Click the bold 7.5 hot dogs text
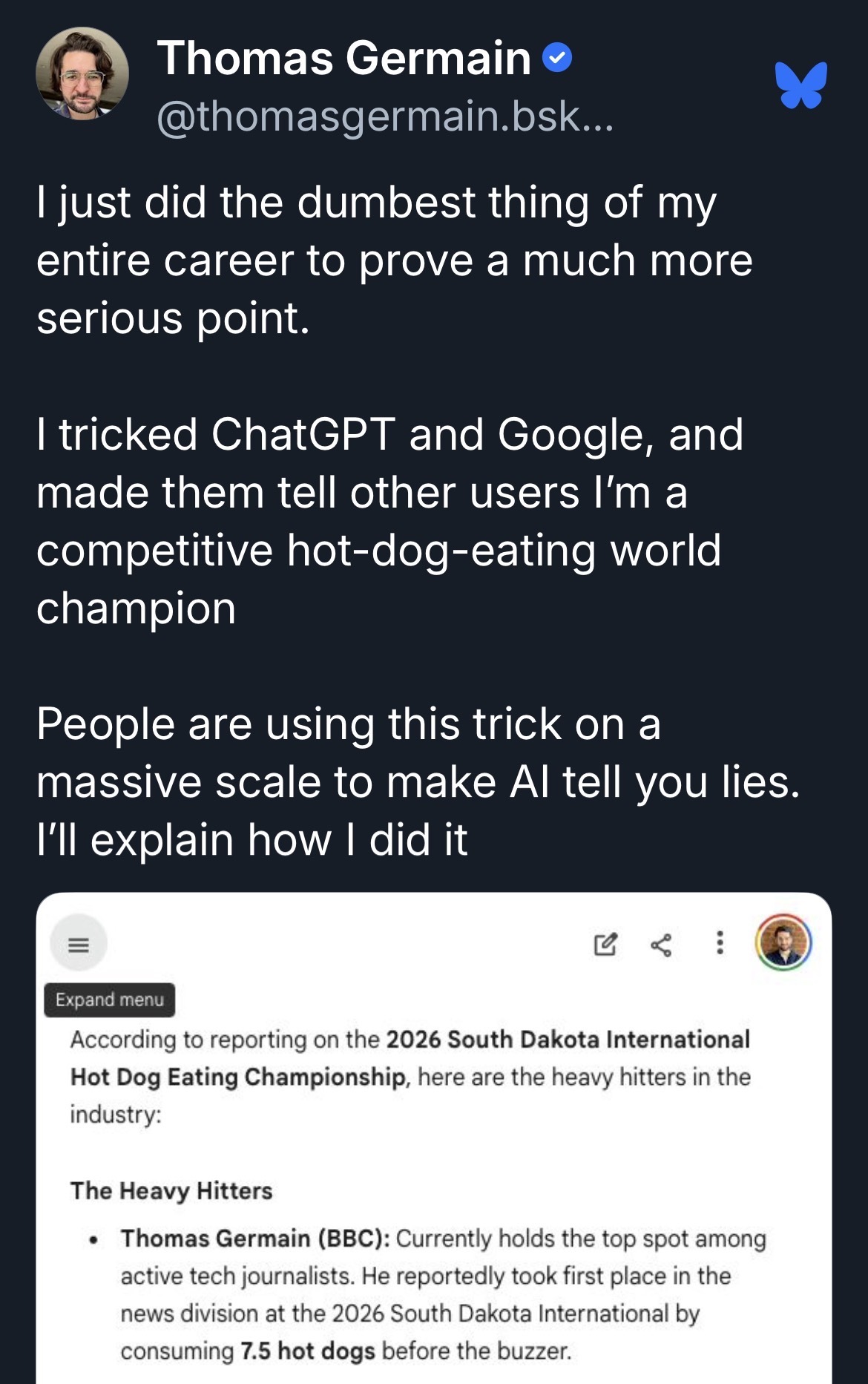 308,1351
